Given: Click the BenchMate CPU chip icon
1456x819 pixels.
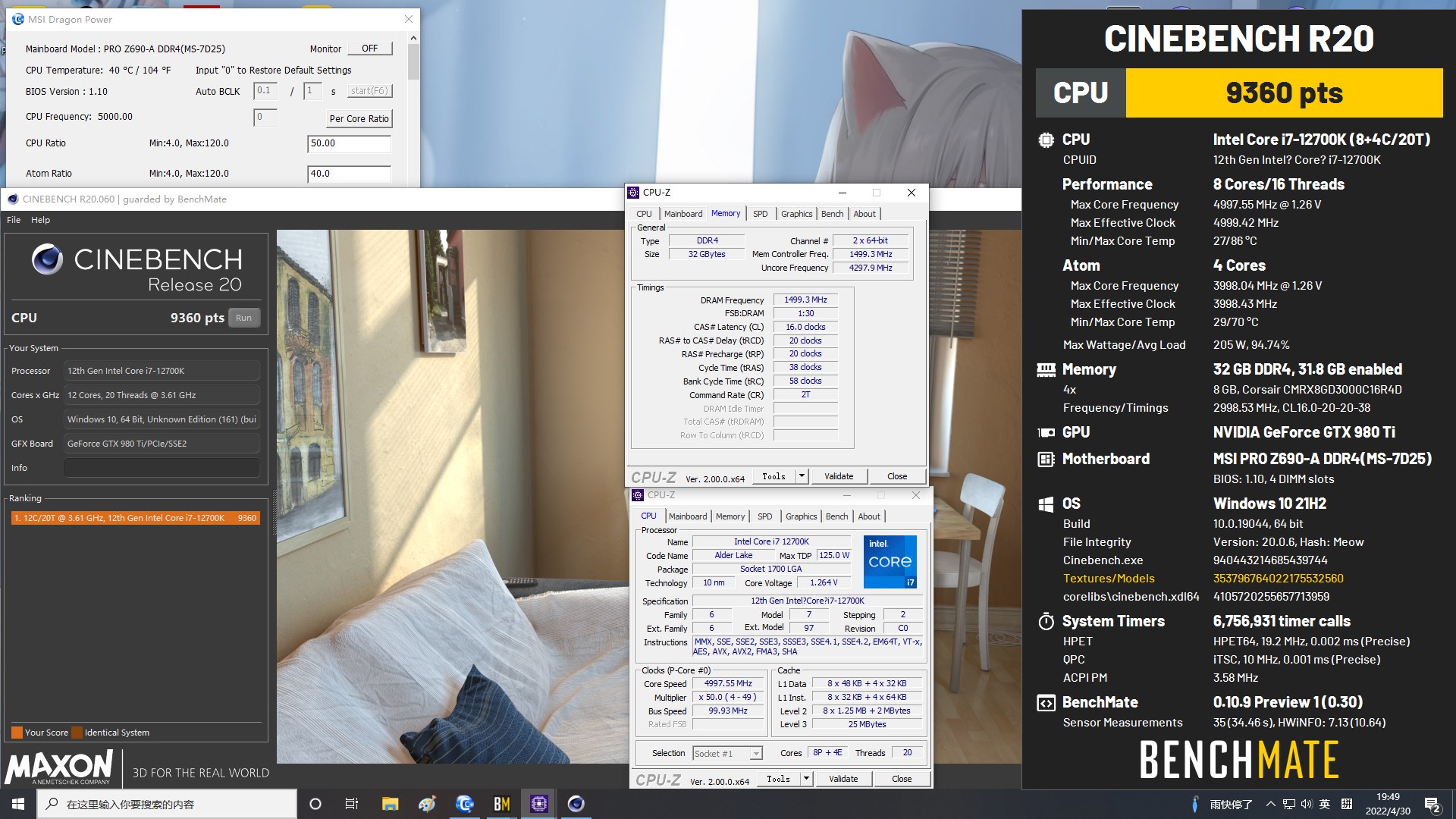Looking at the screenshot, I should coord(1046,140).
